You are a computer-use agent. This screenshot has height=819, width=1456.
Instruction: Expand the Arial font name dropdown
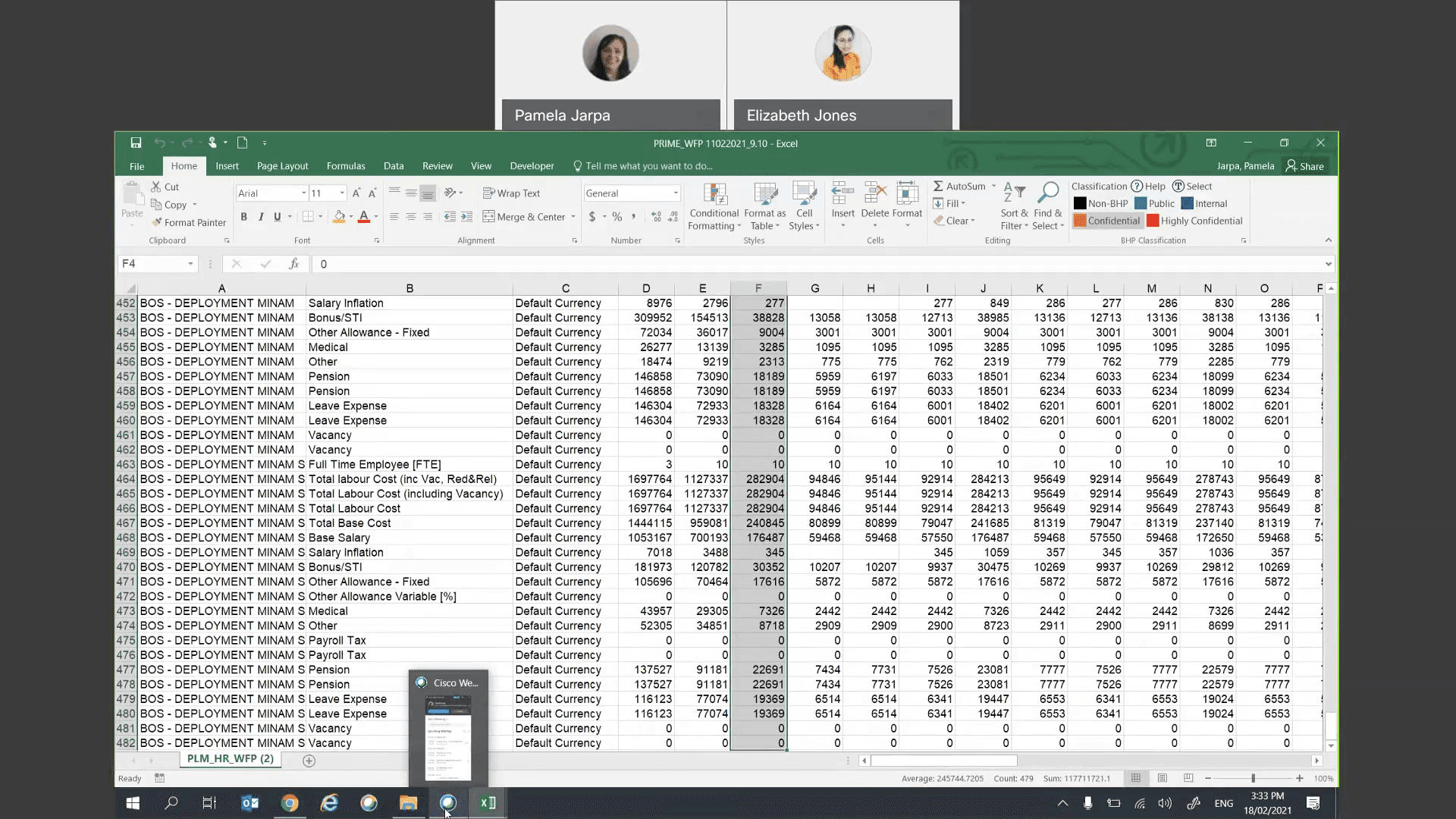(303, 193)
